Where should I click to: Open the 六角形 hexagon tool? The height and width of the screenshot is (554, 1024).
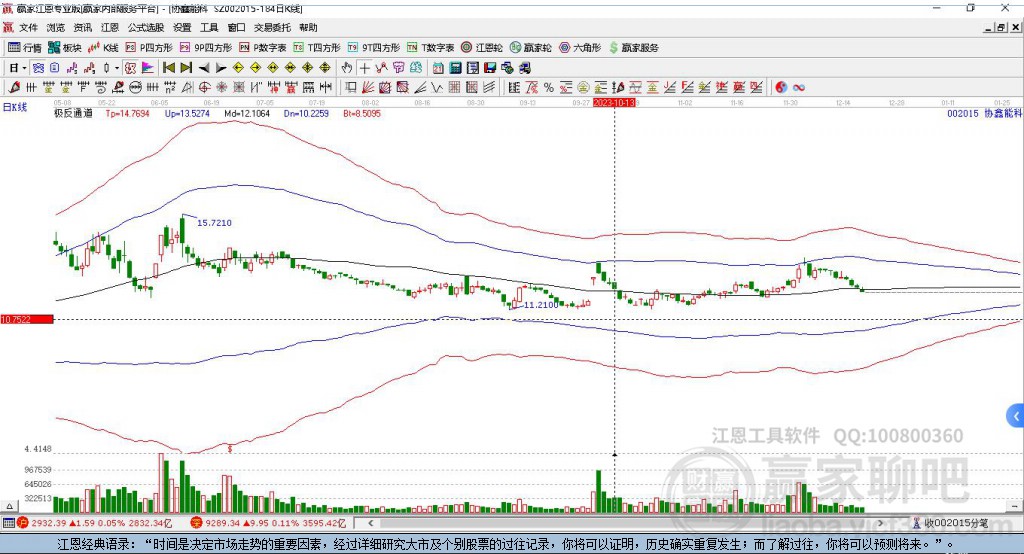click(x=580, y=48)
